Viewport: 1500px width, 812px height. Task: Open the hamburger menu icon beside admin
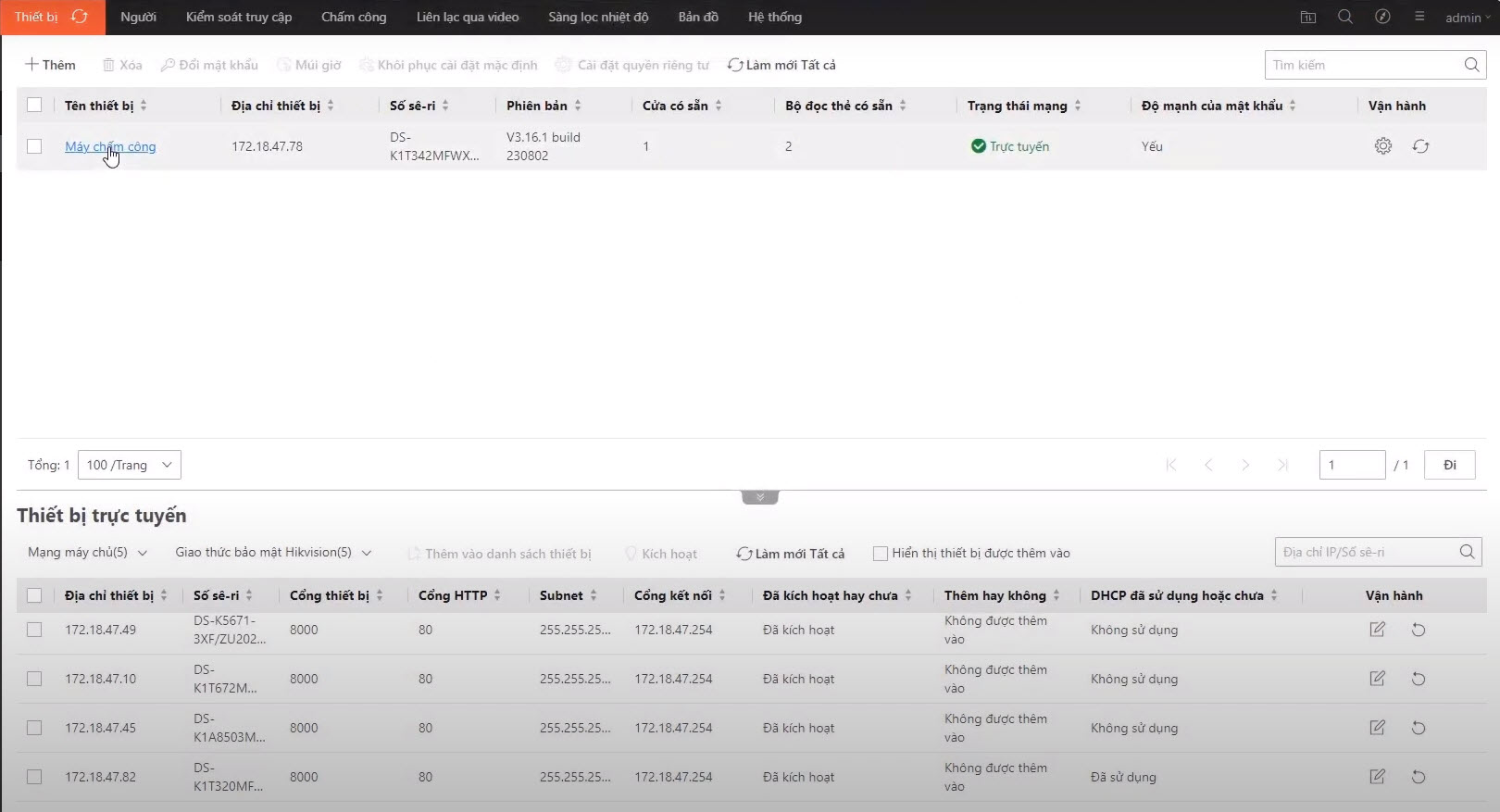[x=1419, y=17]
